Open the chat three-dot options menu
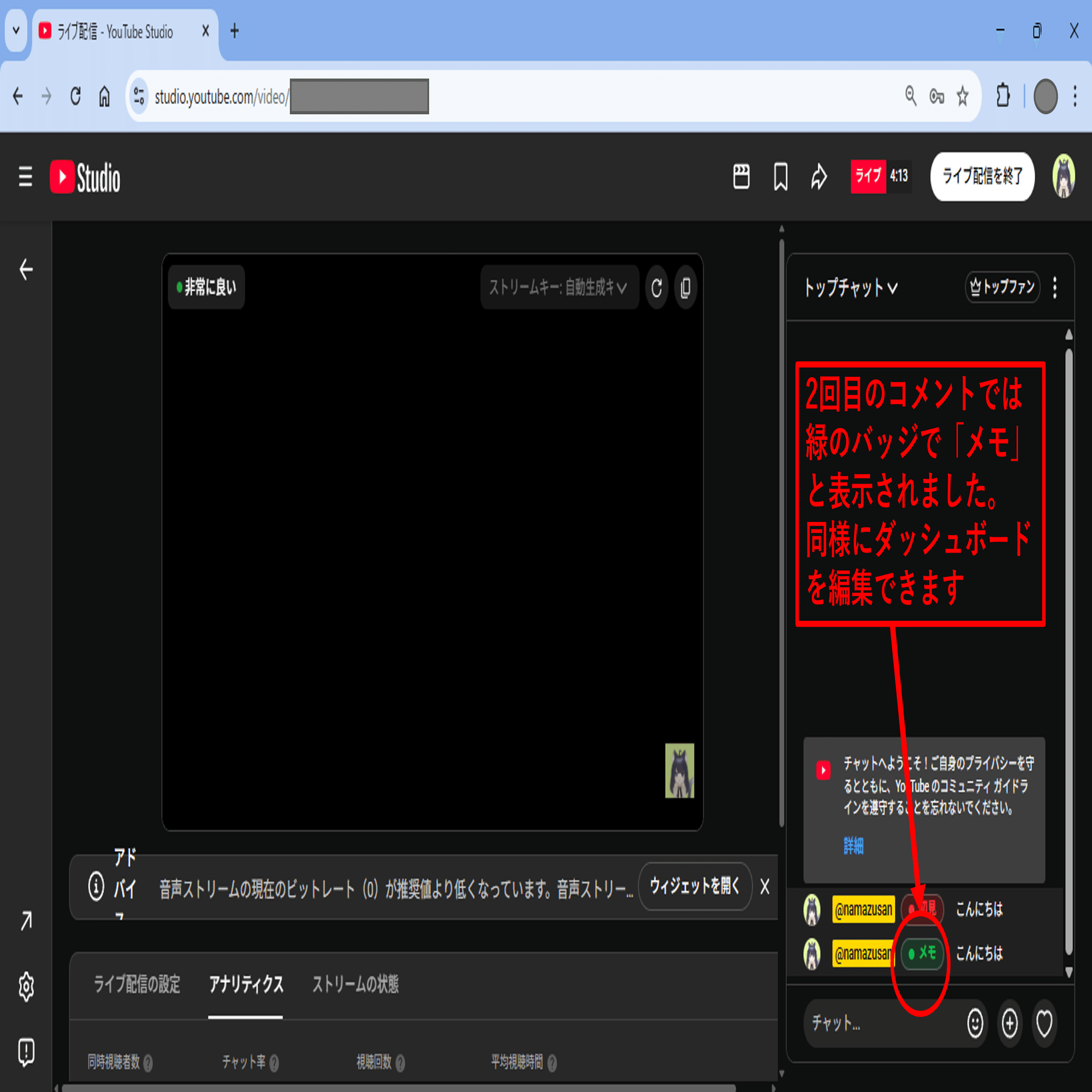This screenshot has width=1092, height=1092. (x=1055, y=288)
